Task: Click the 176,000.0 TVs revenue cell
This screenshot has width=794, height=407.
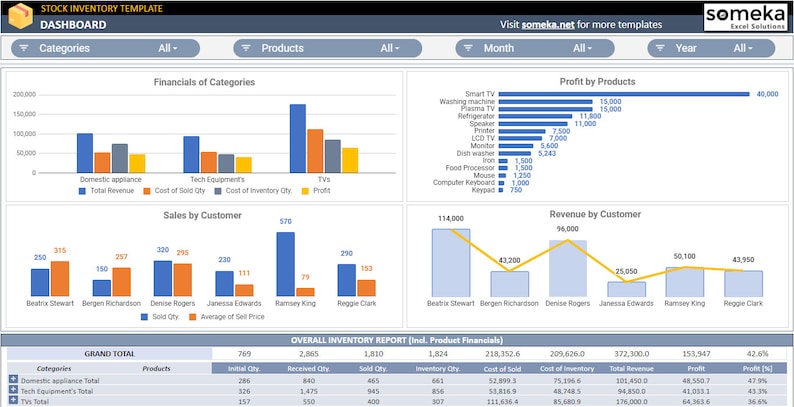Action: click(x=631, y=401)
